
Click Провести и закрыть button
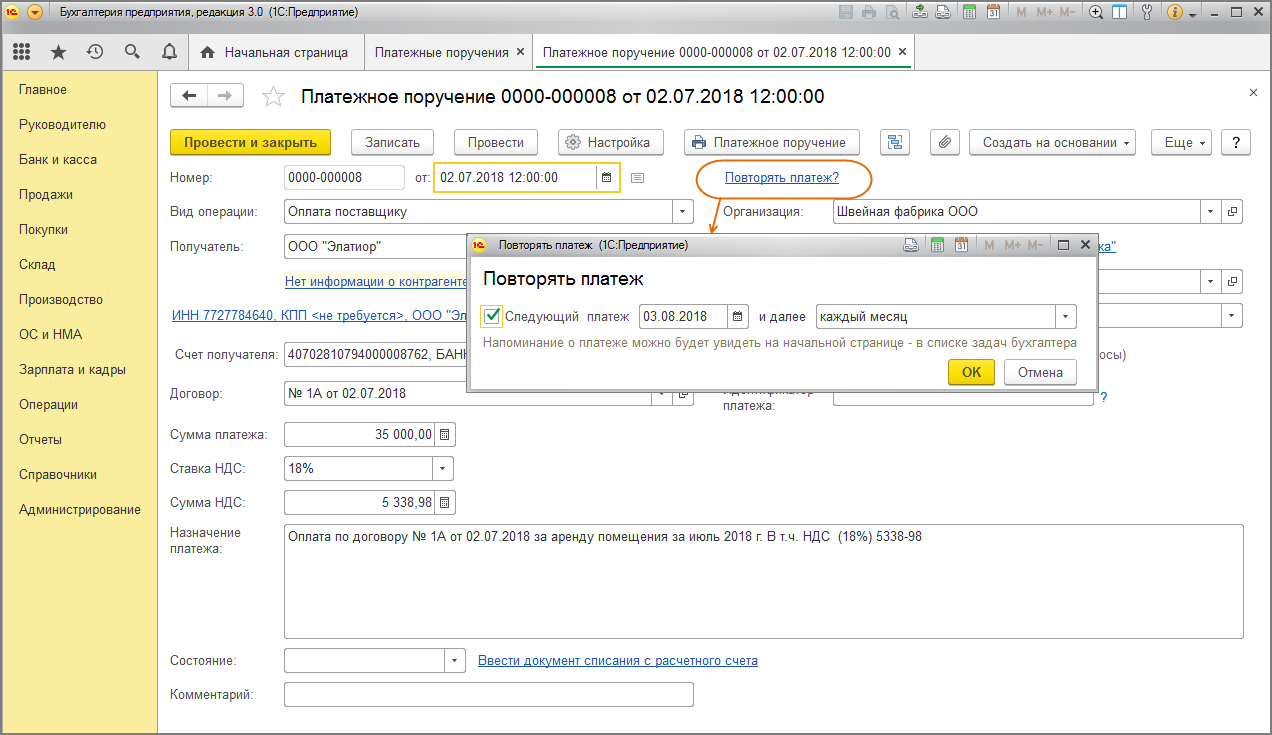click(x=250, y=142)
